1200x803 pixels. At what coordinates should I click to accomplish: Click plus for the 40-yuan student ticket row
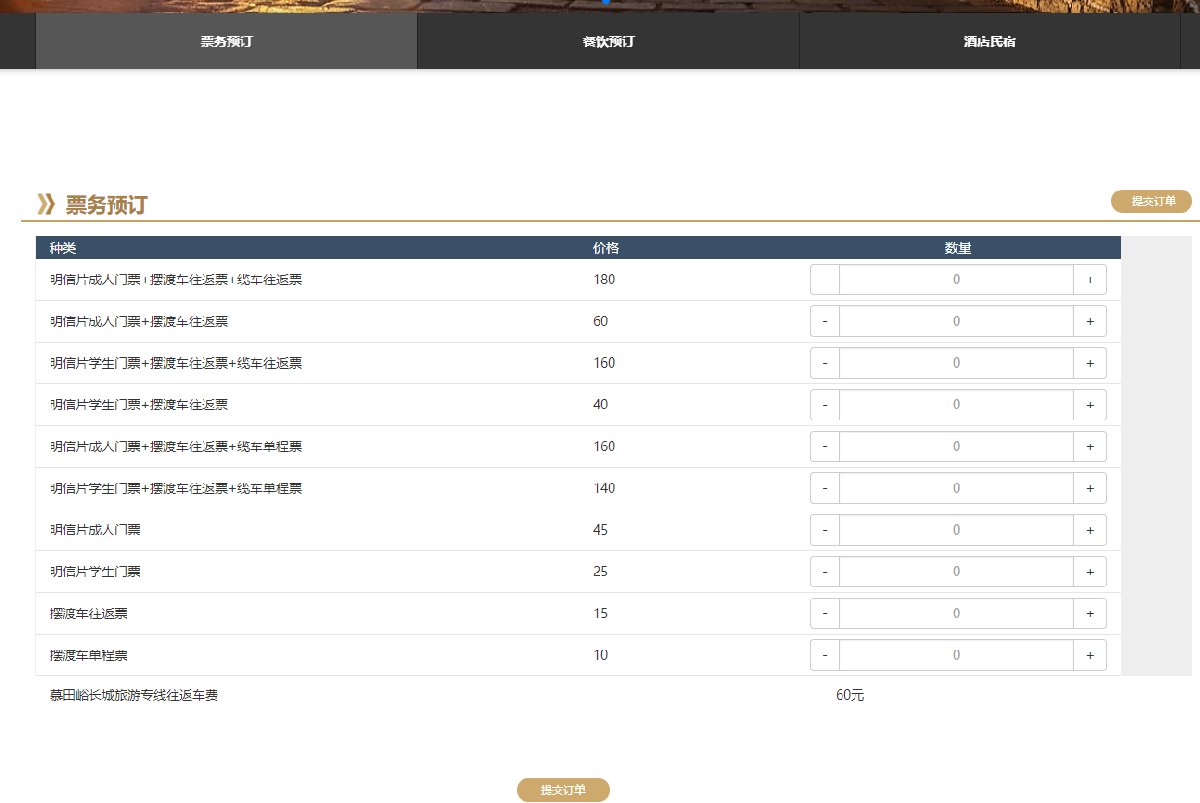pos(1090,405)
